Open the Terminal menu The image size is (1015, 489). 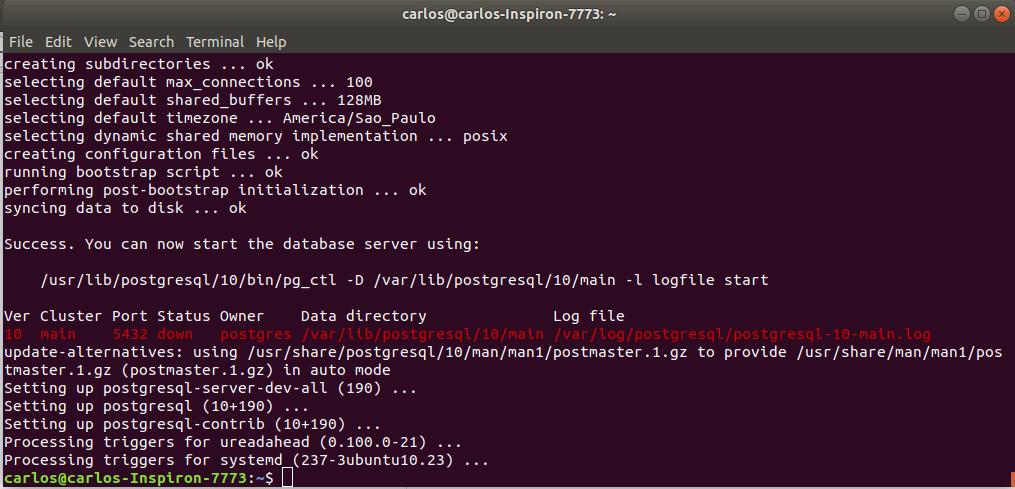click(x=215, y=42)
